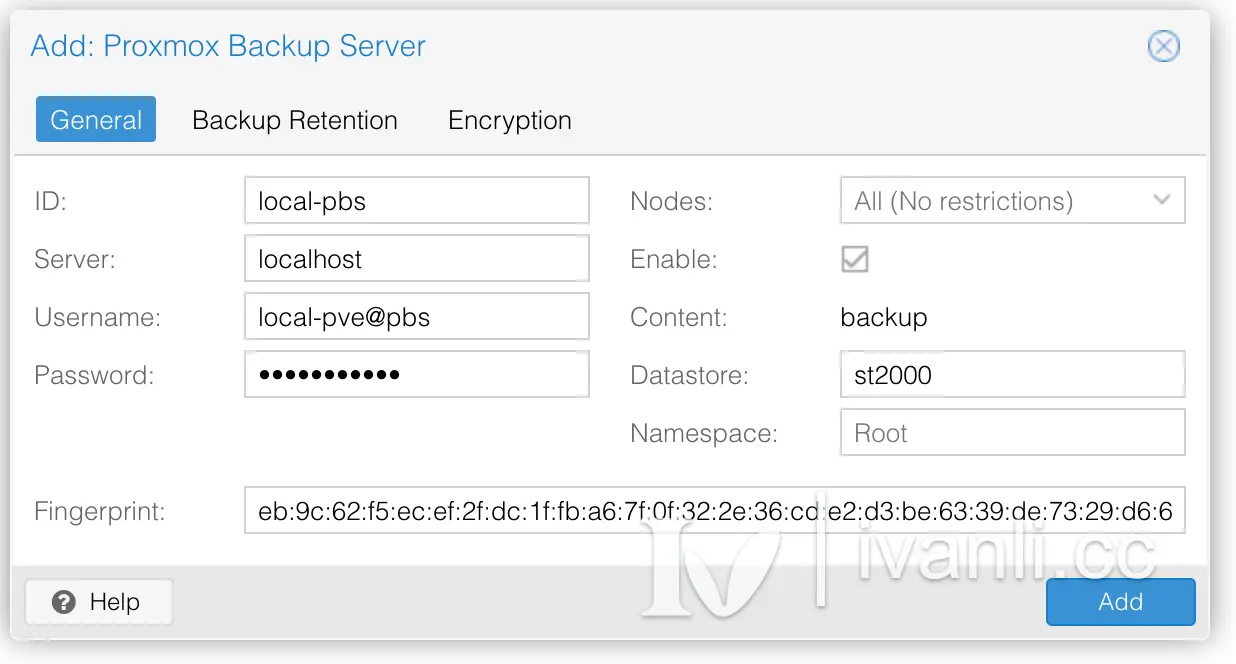
Task: Select the General tab
Action: pos(96,120)
